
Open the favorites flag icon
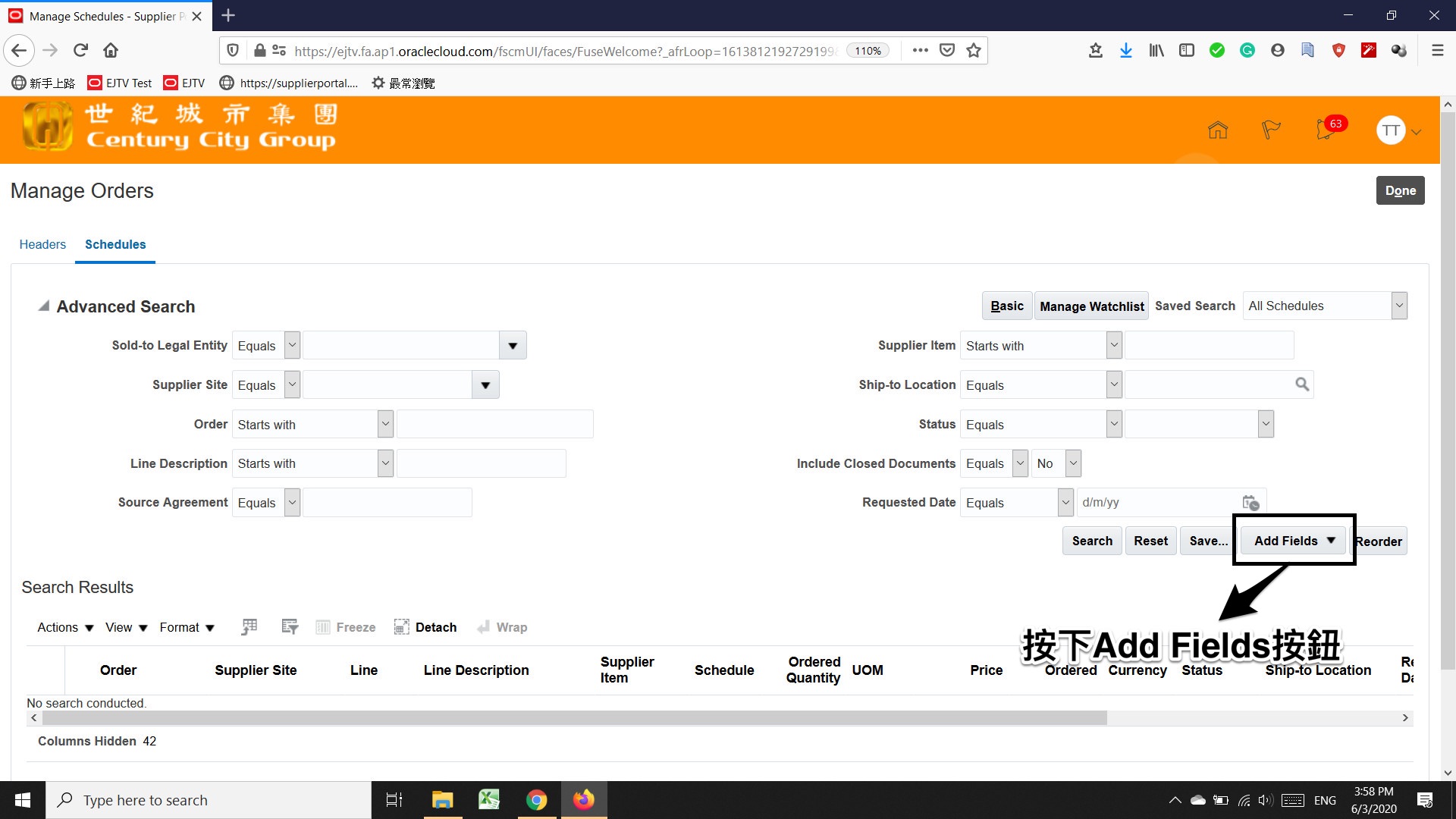pos(1271,130)
